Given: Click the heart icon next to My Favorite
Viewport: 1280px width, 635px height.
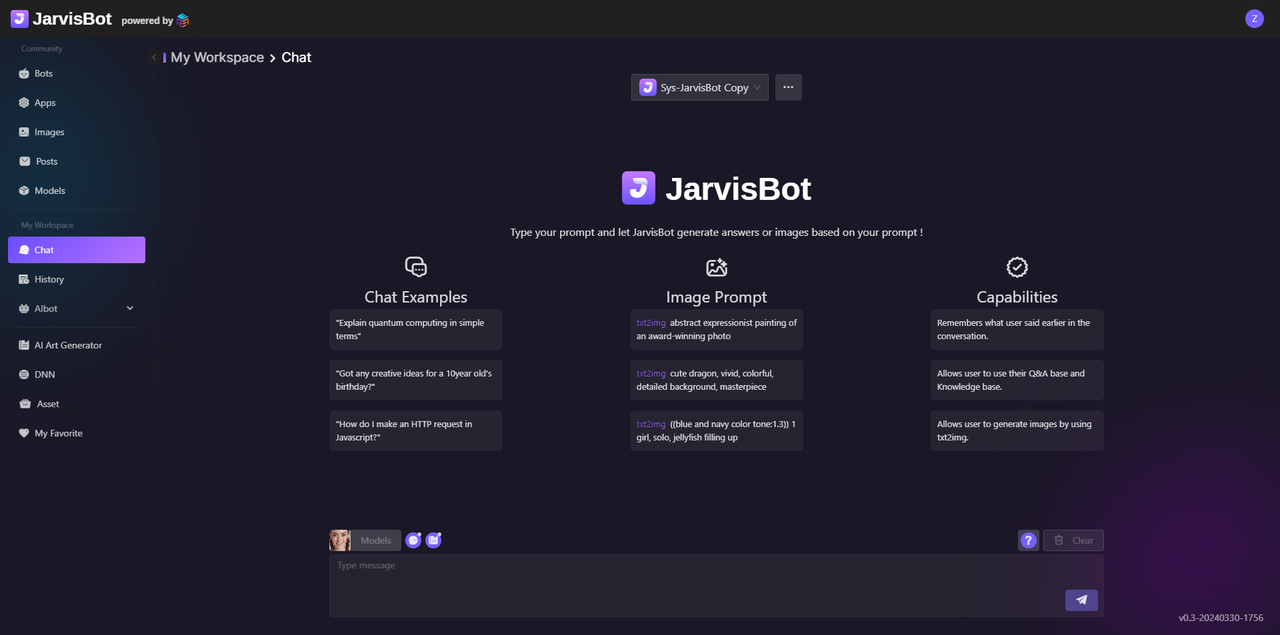Looking at the screenshot, I should 24,433.
